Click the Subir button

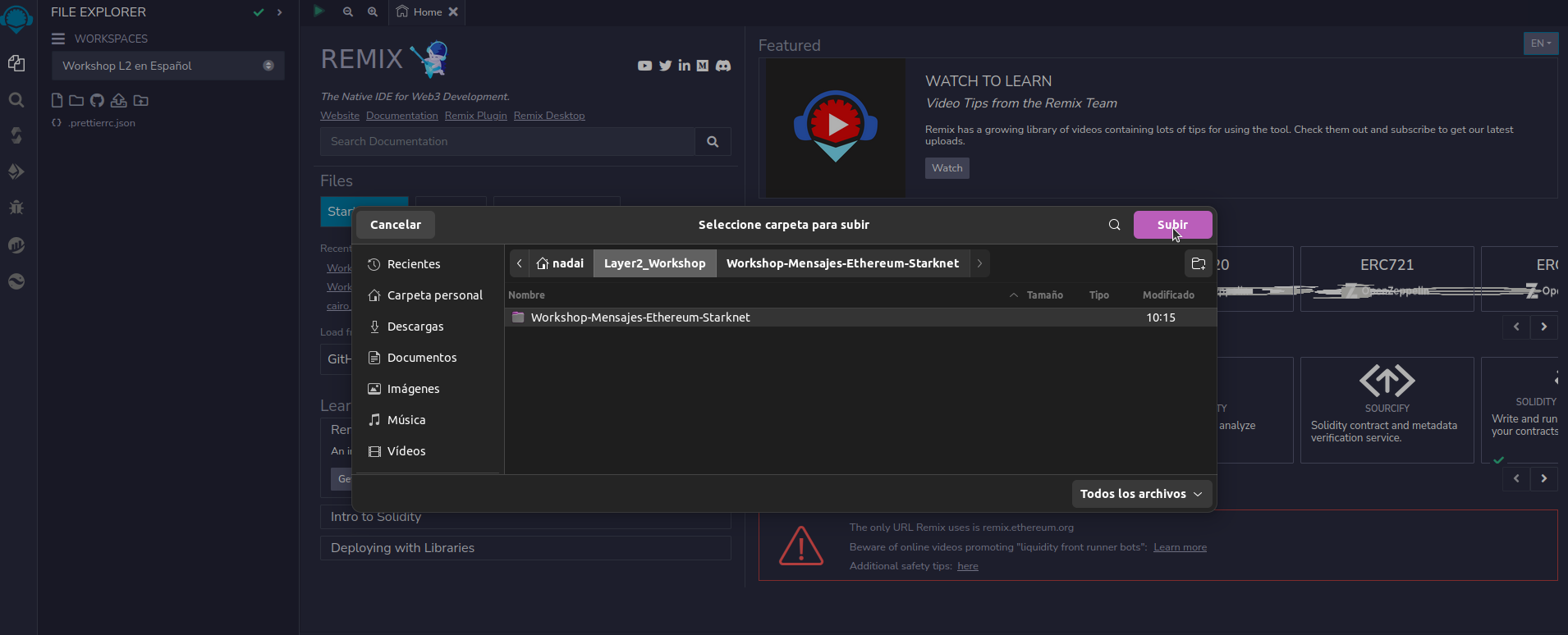[1172, 225]
